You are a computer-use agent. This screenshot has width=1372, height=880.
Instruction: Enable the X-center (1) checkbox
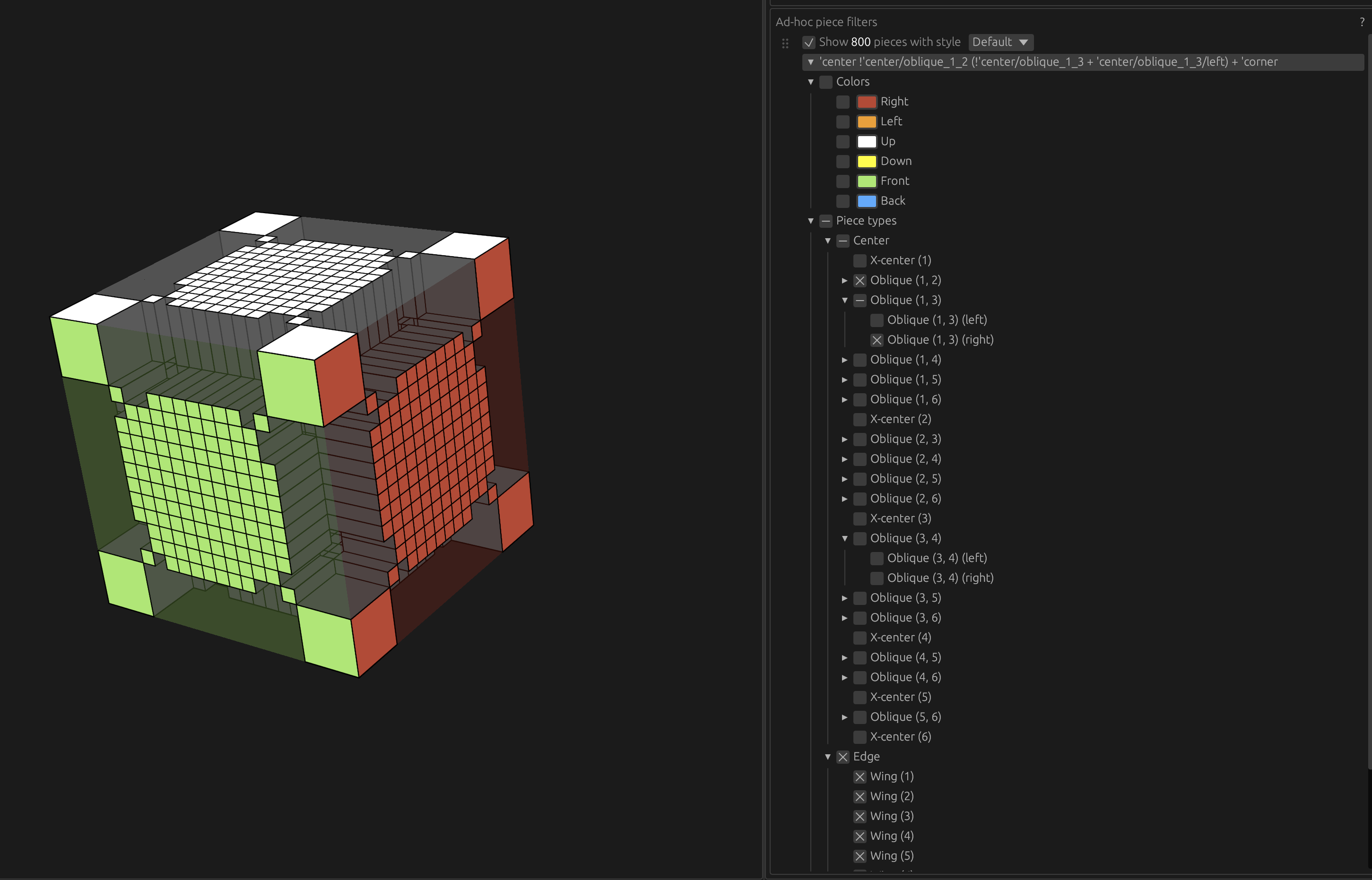[860, 260]
